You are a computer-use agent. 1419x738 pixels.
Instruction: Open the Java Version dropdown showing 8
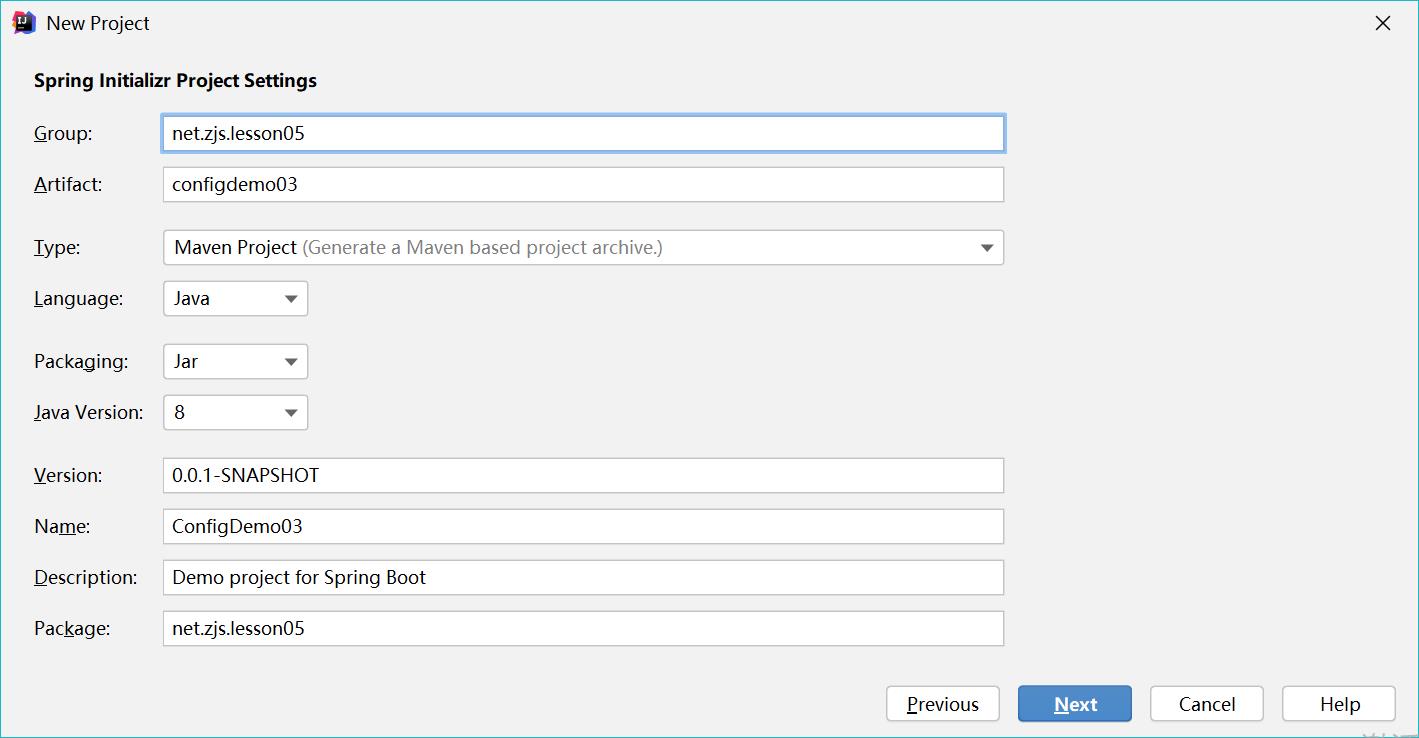point(235,412)
